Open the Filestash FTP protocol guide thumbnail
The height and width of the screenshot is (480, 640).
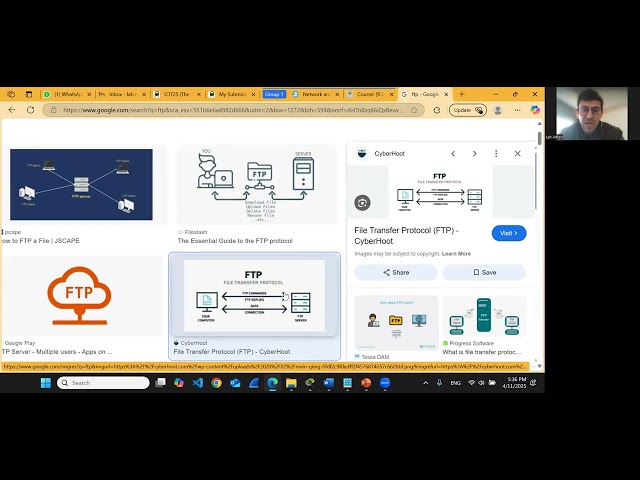(x=256, y=184)
